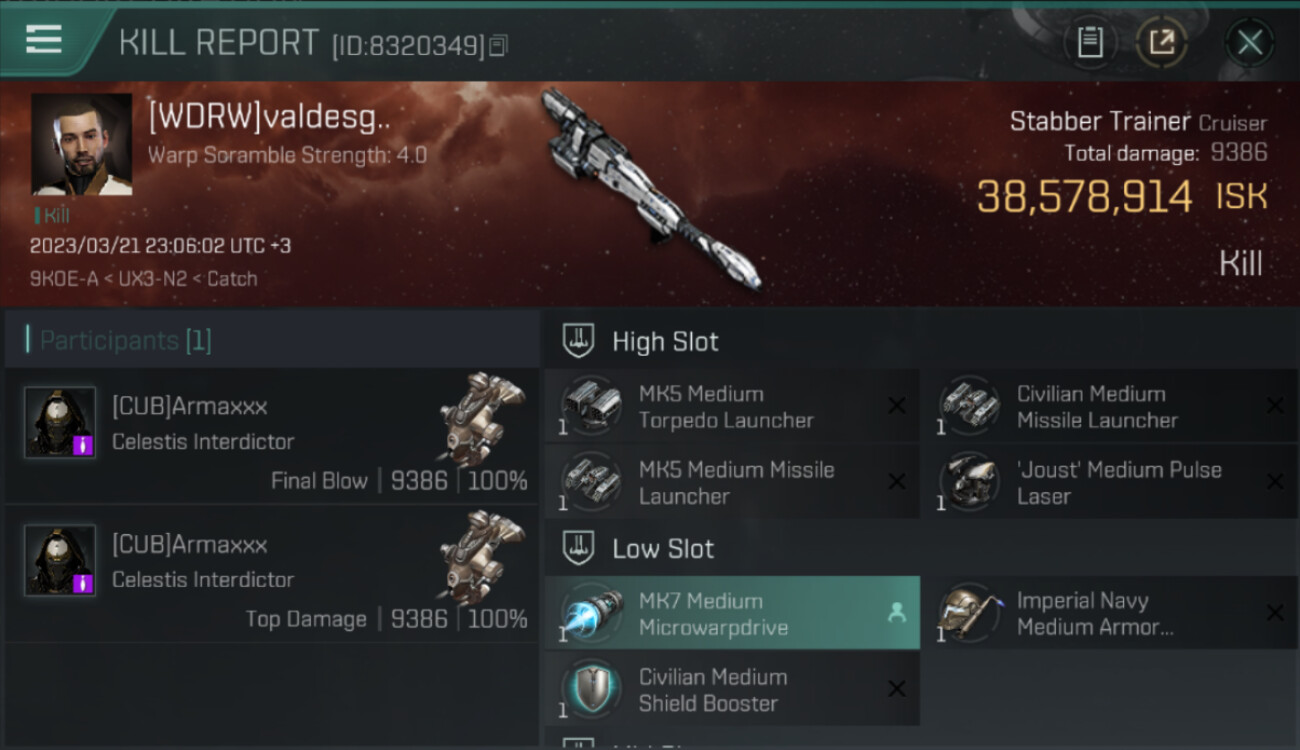Select MK5 Medium Torpedo Launcher icon

tap(590, 405)
